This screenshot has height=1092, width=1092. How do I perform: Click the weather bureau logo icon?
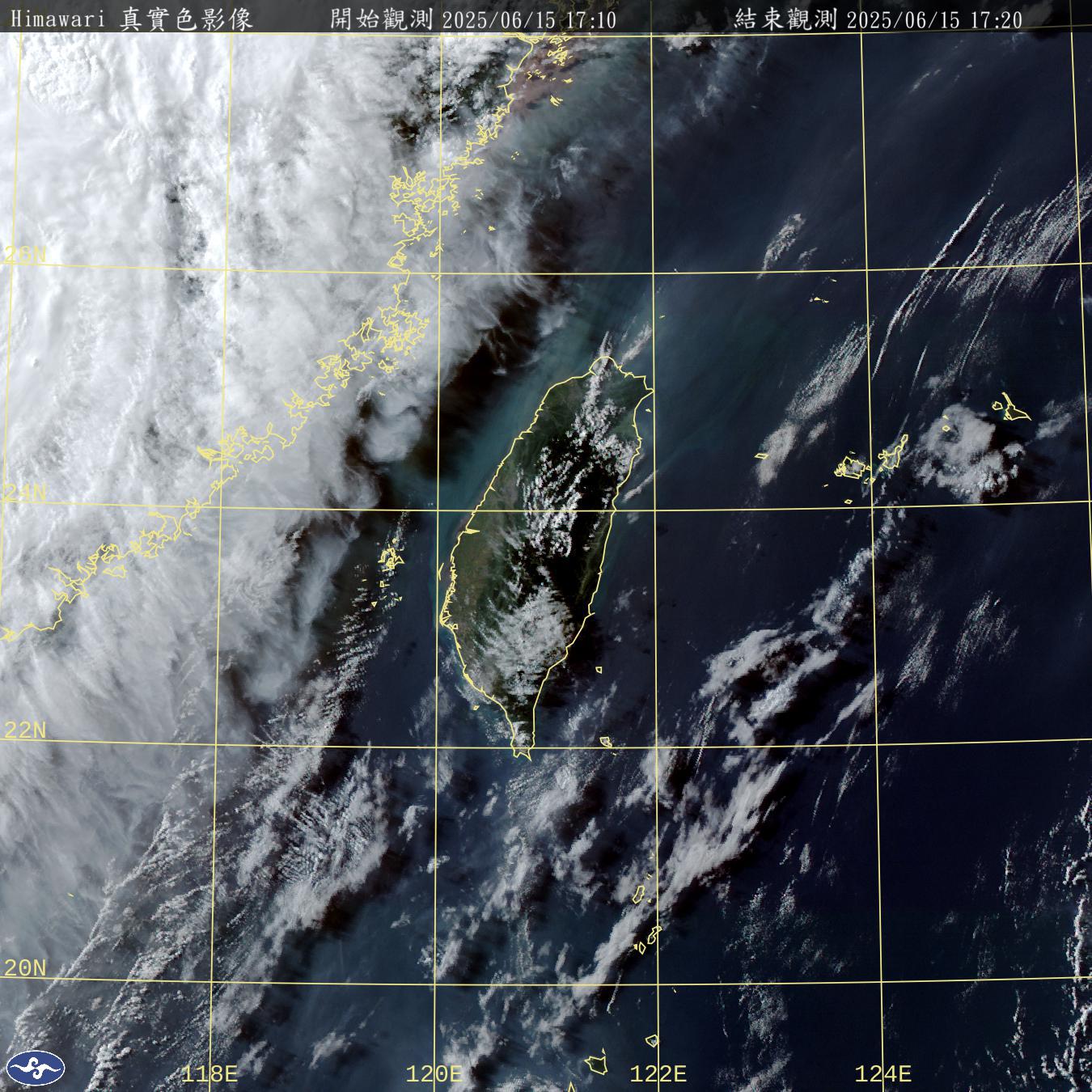(36, 1067)
